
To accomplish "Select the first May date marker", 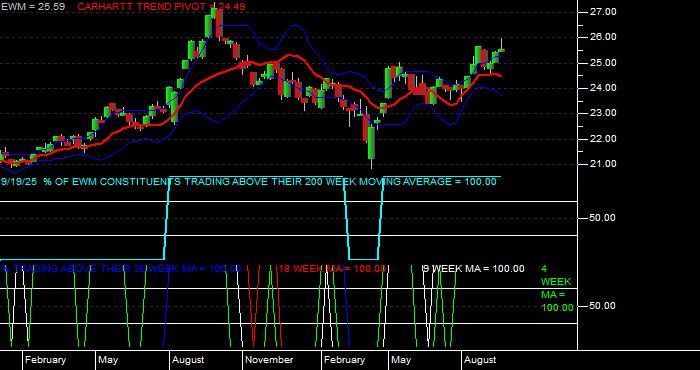I will (108, 360).
